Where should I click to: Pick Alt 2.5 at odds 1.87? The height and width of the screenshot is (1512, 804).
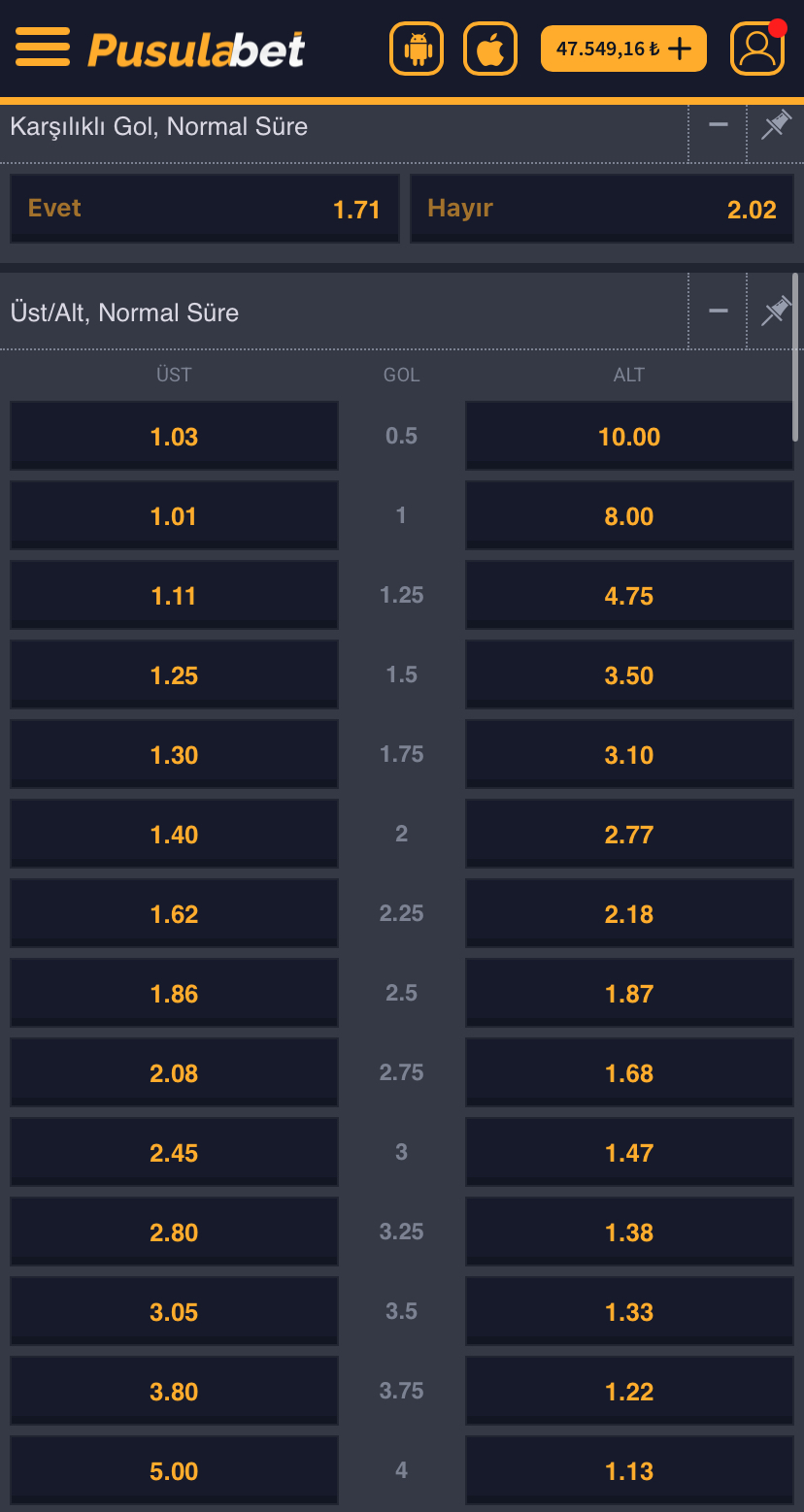629,994
